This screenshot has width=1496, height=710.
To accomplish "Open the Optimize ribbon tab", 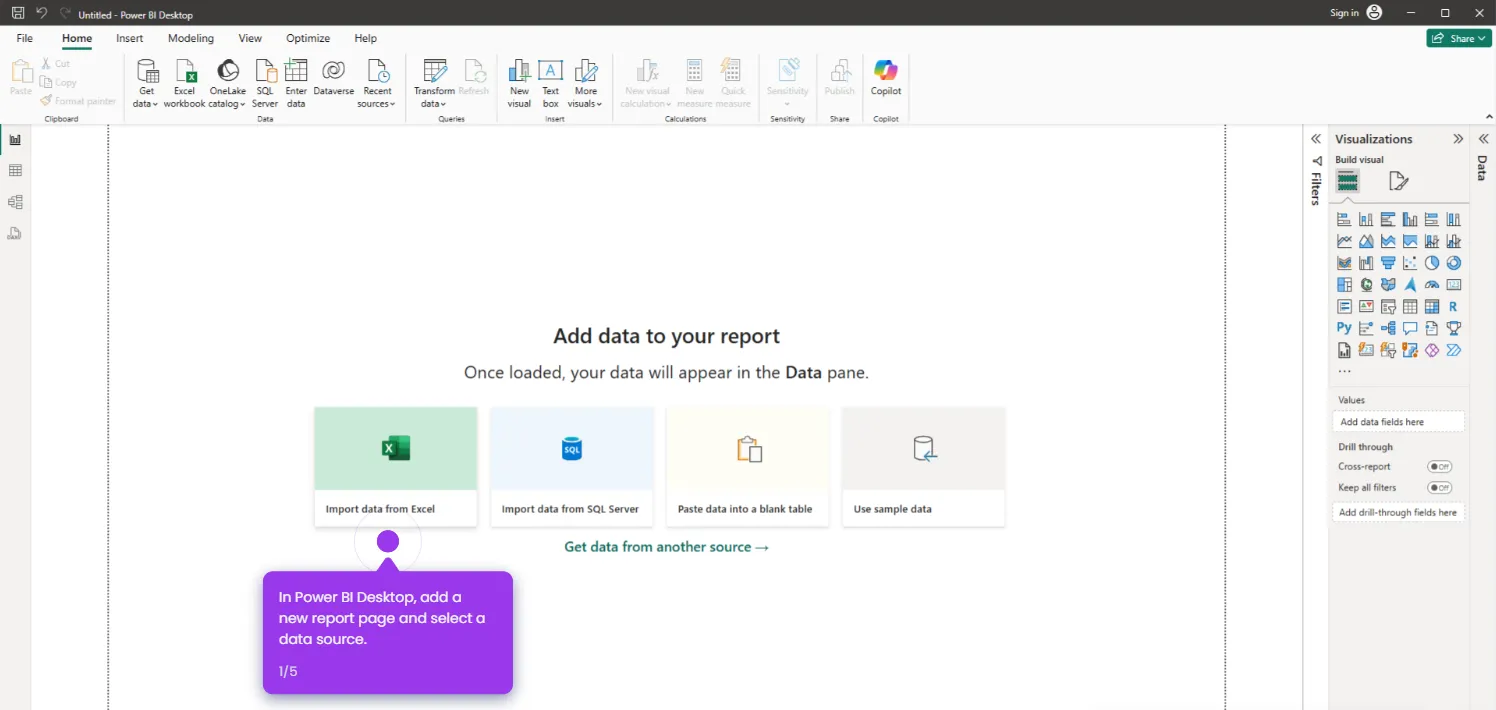I will click(308, 38).
